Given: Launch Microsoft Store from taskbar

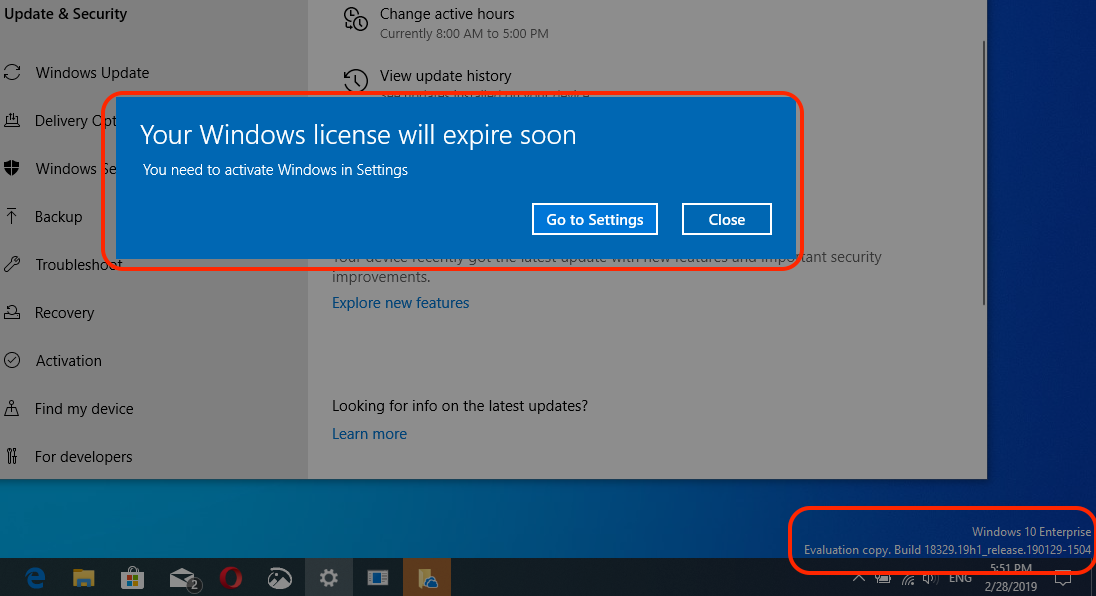Looking at the screenshot, I should click(x=132, y=578).
